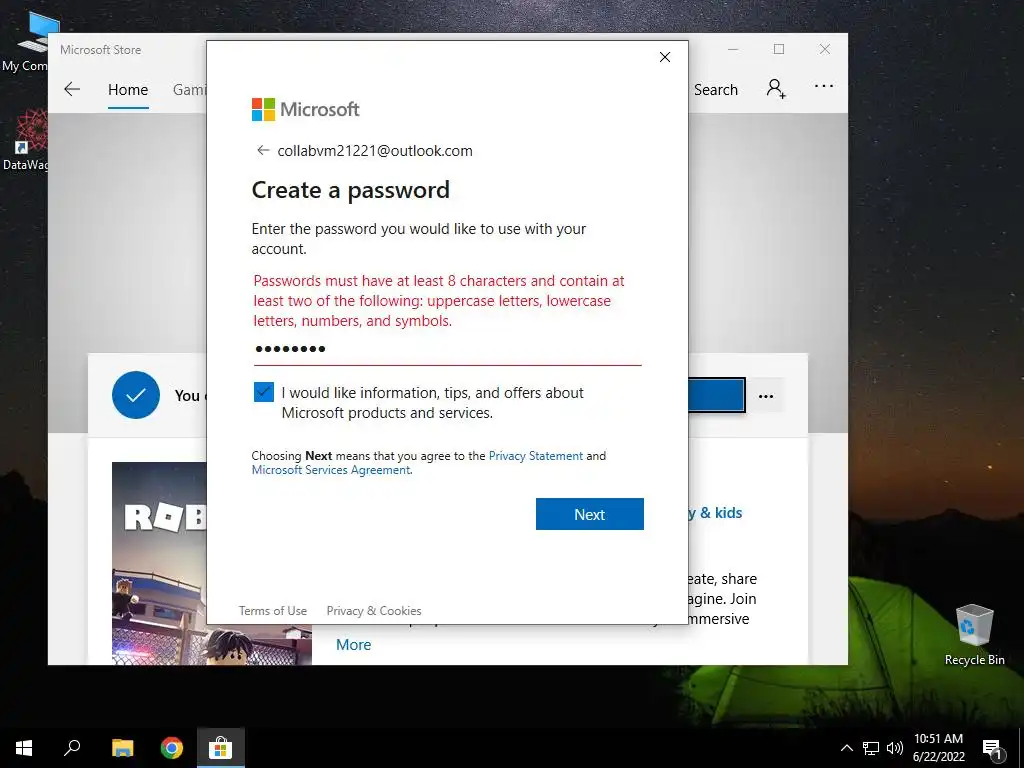
Task: Click the blue button in the Store banner
Action: click(x=716, y=395)
